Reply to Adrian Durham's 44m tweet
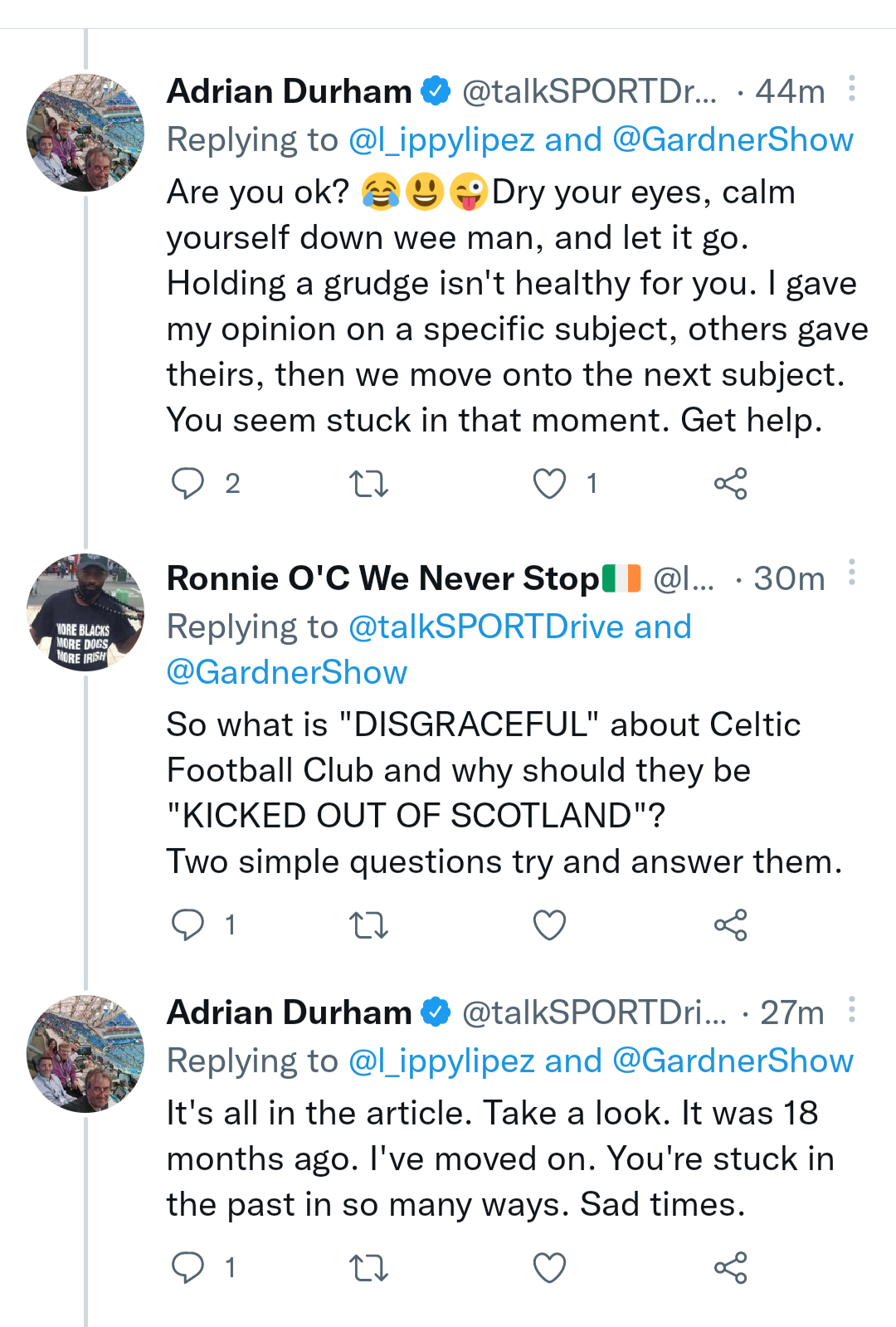 tap(187, 483)
